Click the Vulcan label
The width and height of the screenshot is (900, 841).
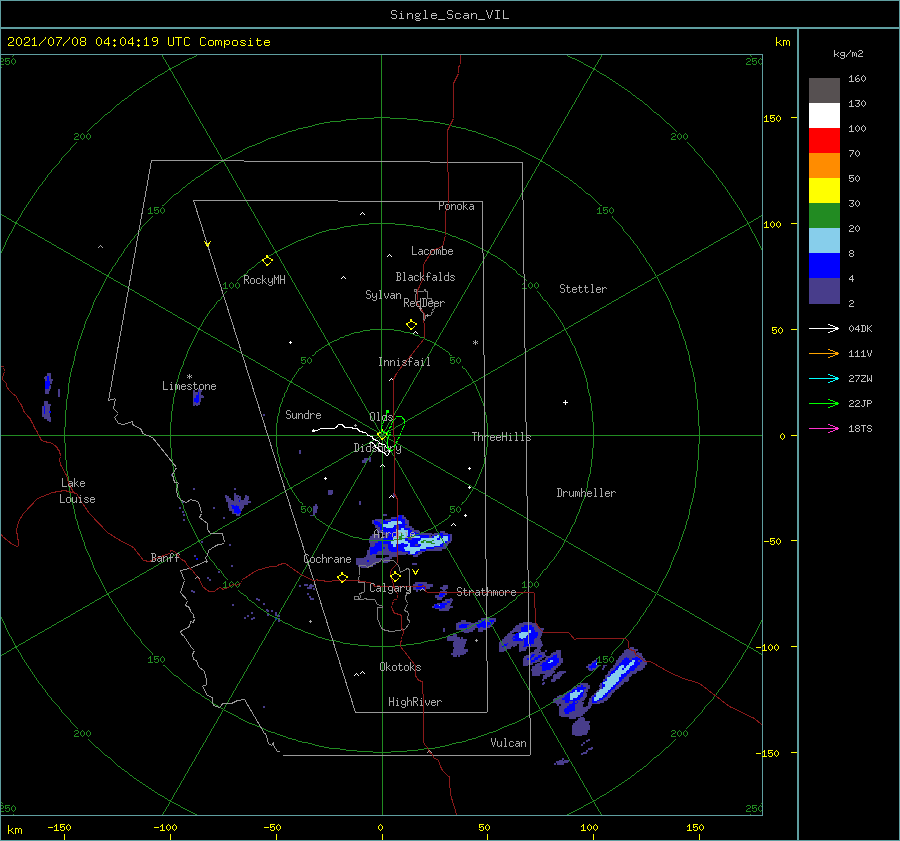[x=508, y=742]
